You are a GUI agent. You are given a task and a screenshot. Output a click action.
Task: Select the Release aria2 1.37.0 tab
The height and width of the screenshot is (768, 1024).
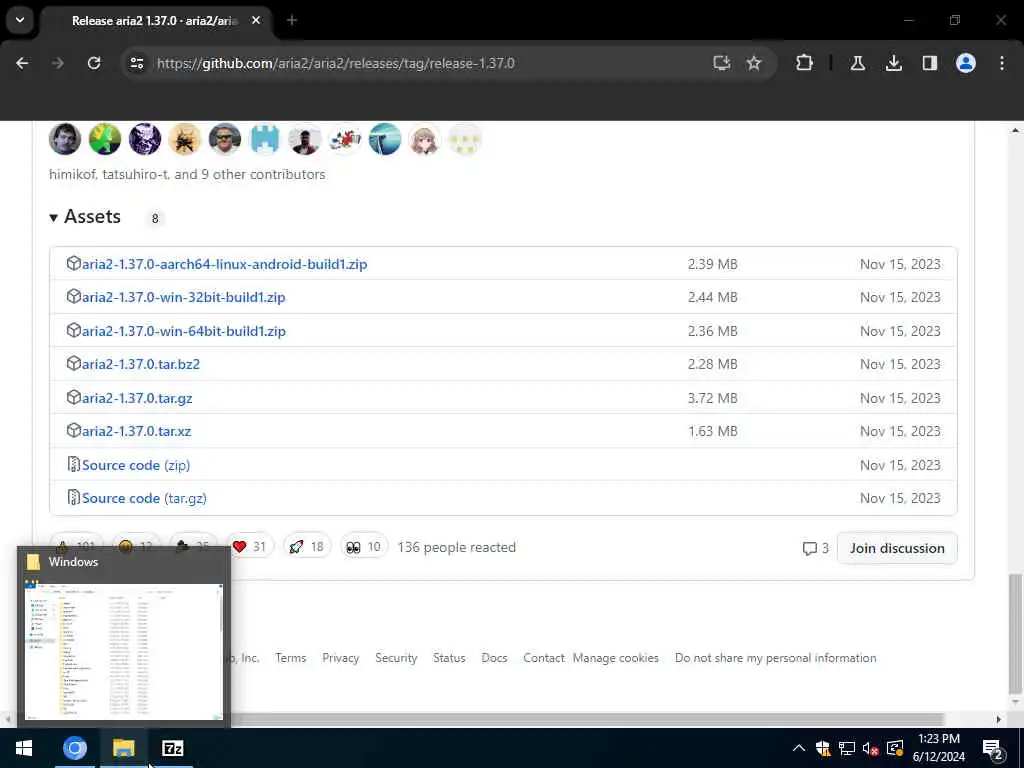click(x=155, y=21)
